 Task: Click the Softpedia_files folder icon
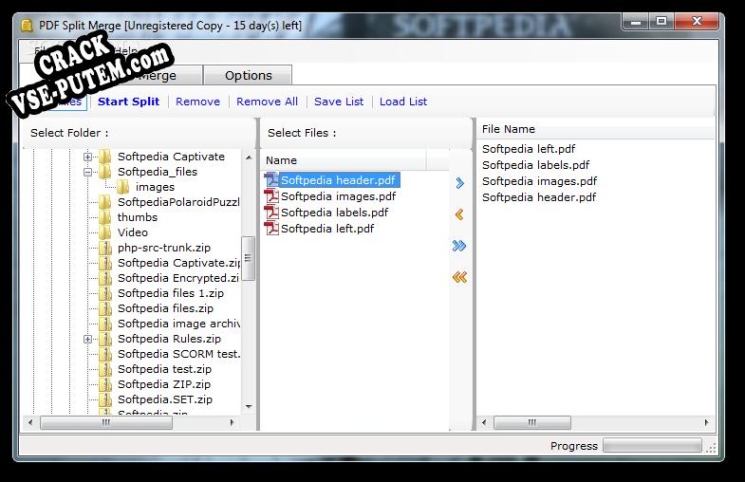tap(105, 172)
